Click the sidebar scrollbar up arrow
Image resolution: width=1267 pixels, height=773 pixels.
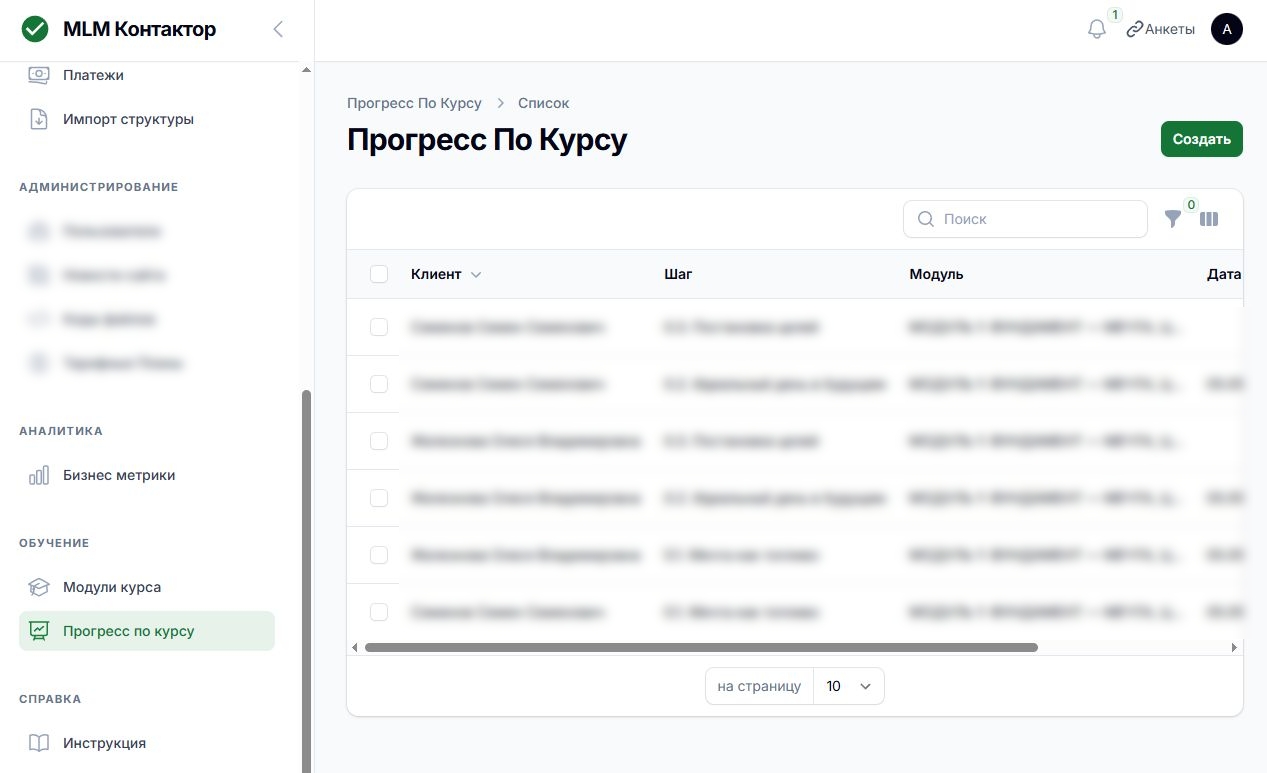click(307, 70)
